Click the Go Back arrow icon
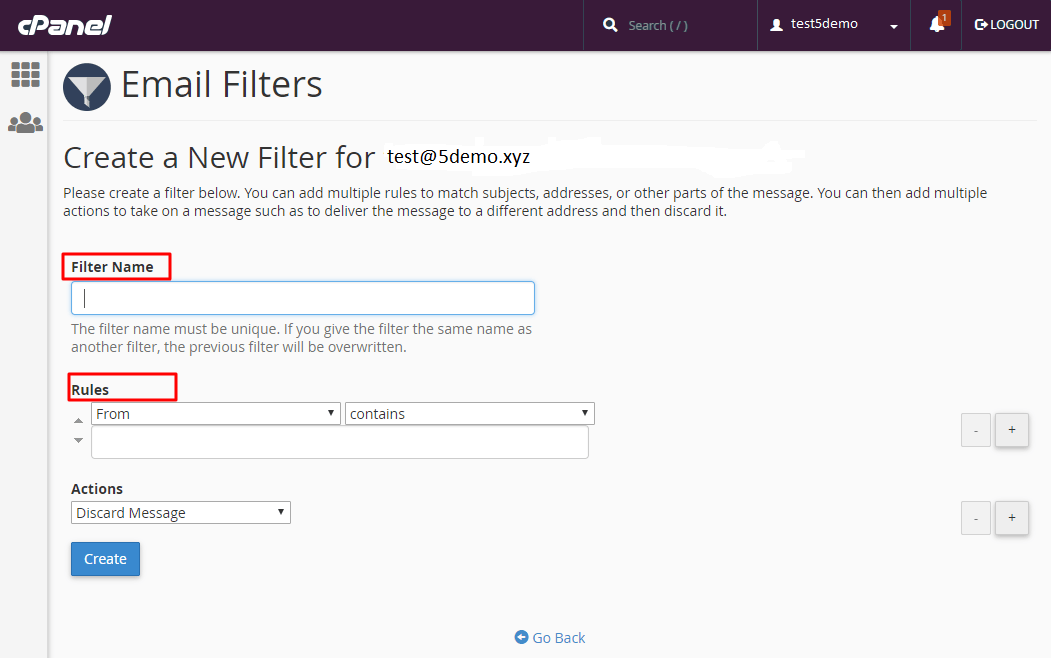1051x658 pixels. pos(520,637)
